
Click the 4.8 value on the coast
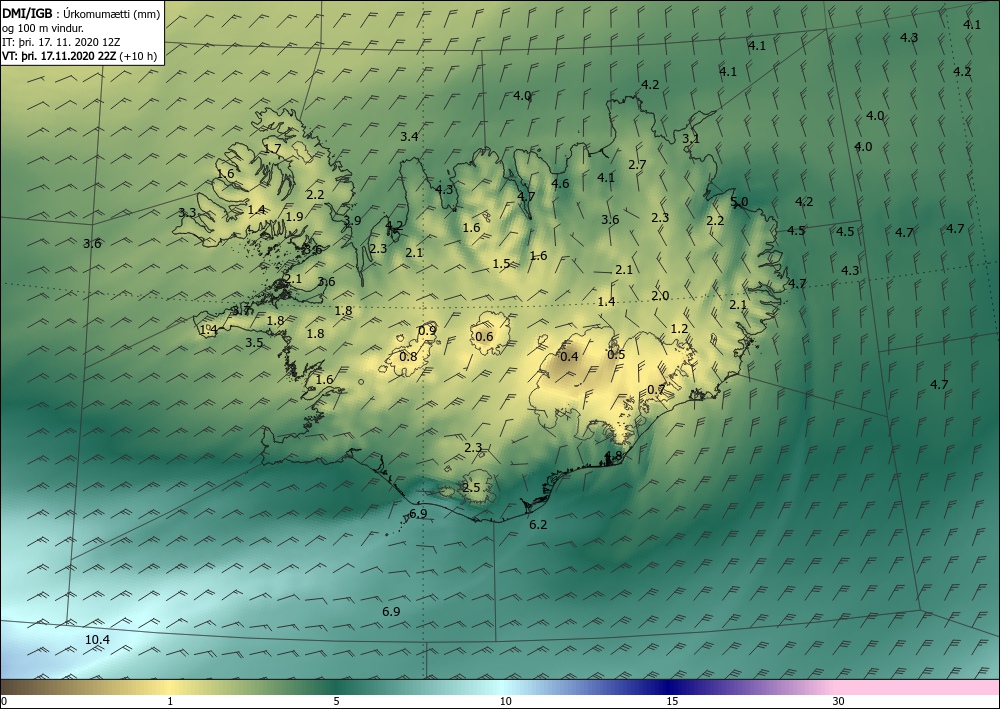[613, 456]
